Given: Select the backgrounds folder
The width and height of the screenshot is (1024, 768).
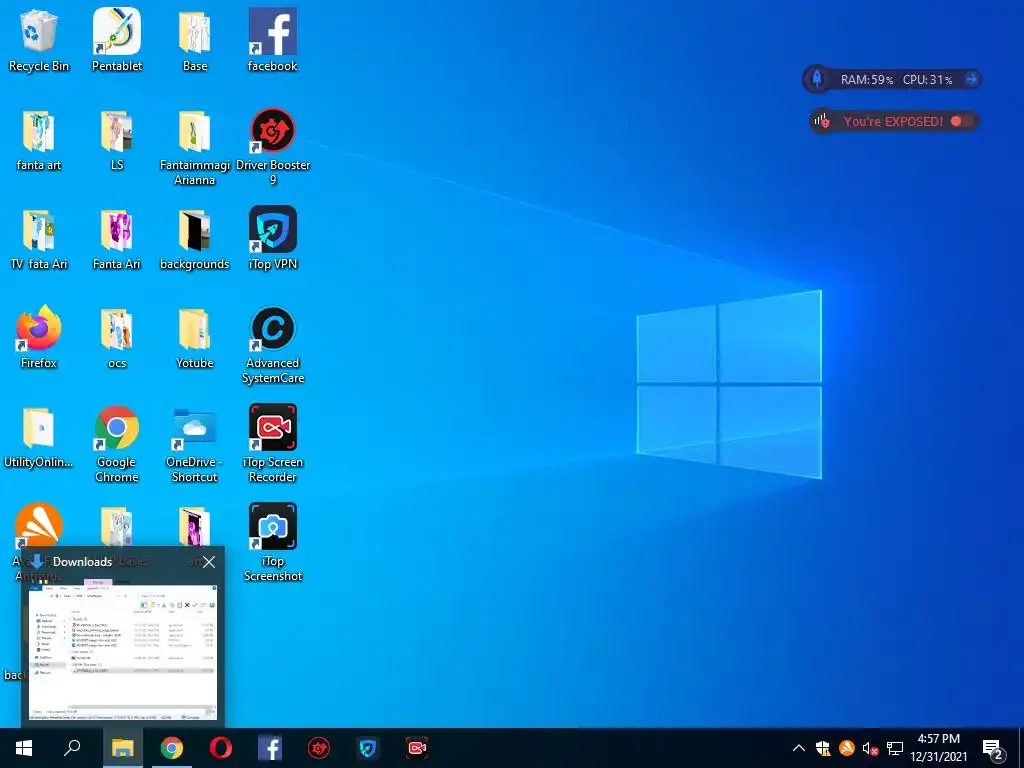Looking at the screenshot, I should pyautogui.click(x=195, y=239).
